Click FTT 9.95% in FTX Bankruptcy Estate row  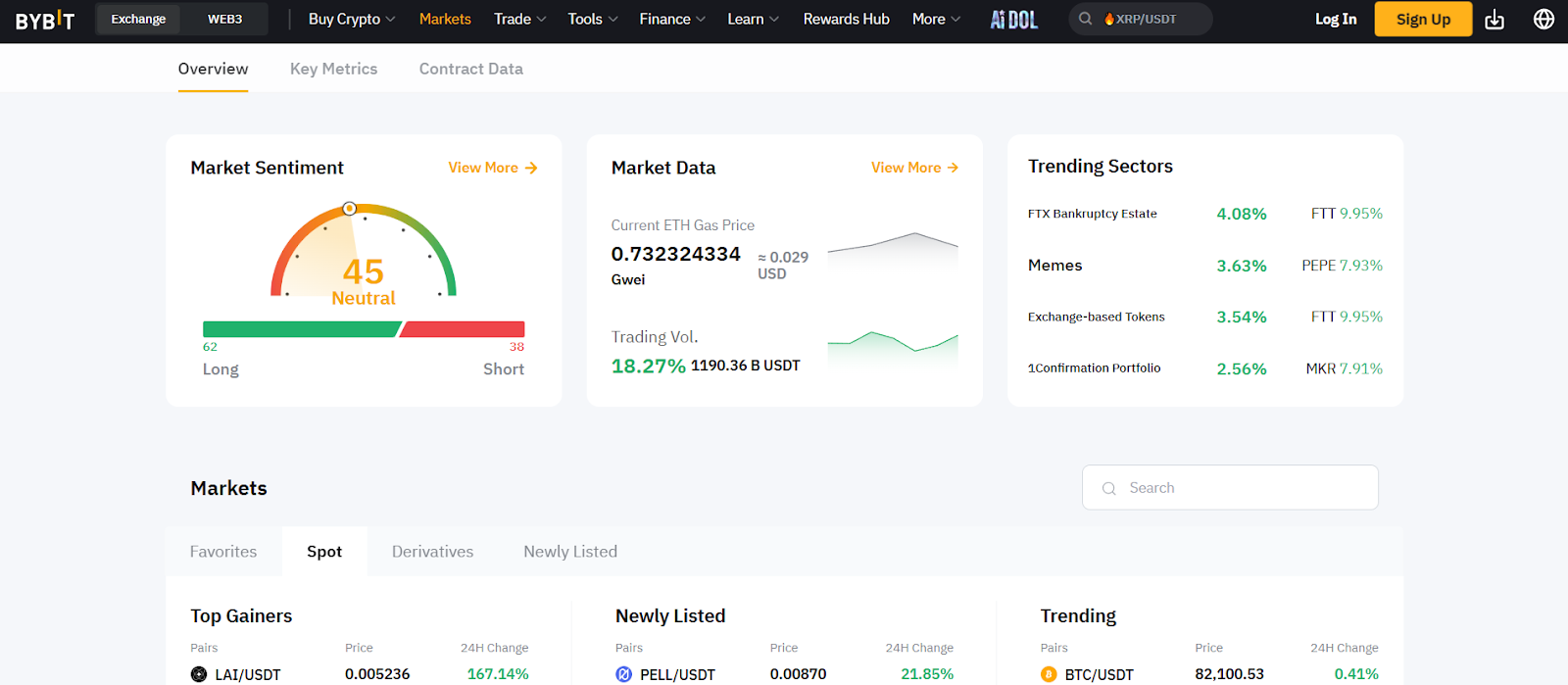pos(1347,214)
